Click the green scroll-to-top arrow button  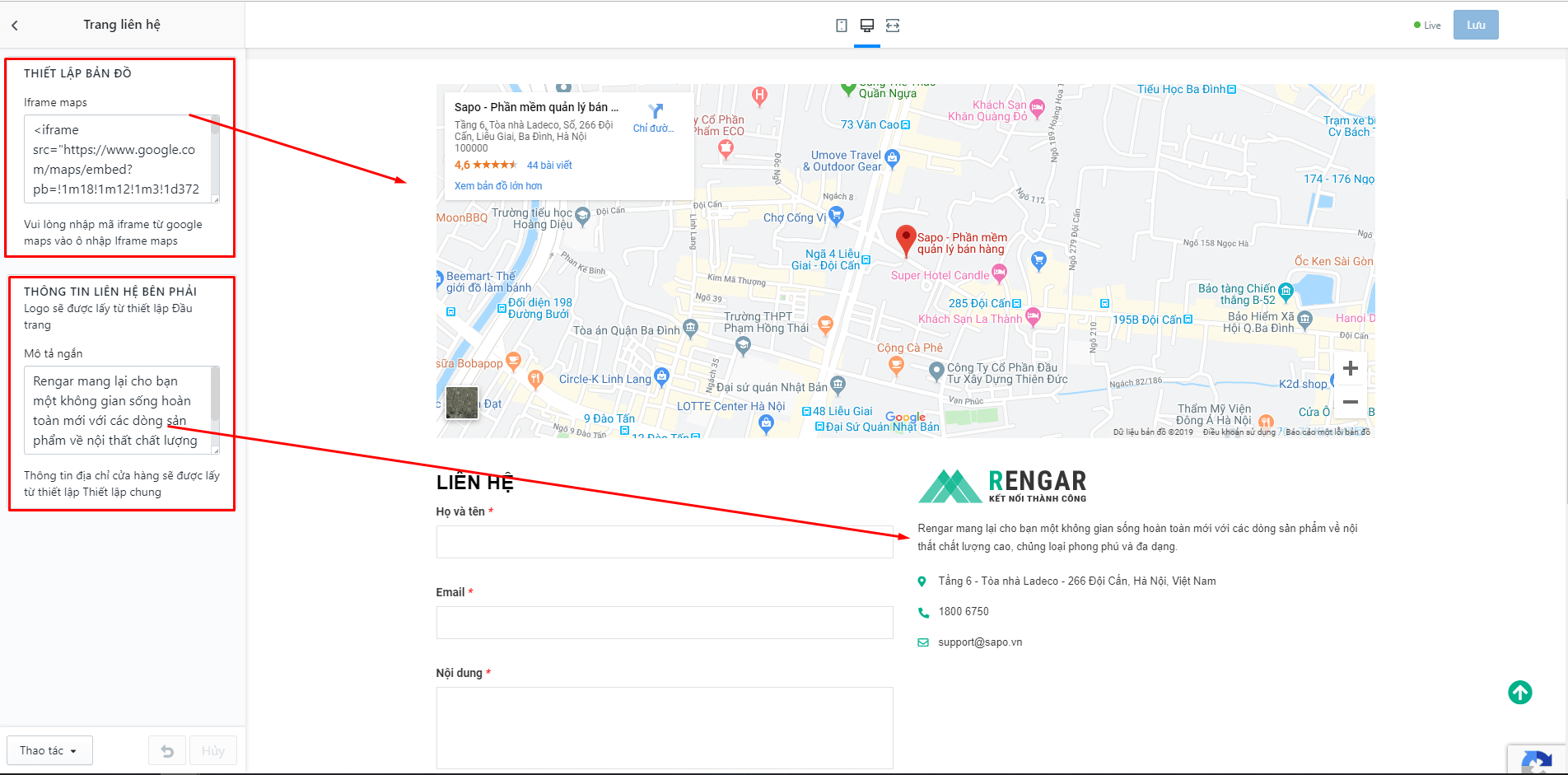click(1520, 693)
